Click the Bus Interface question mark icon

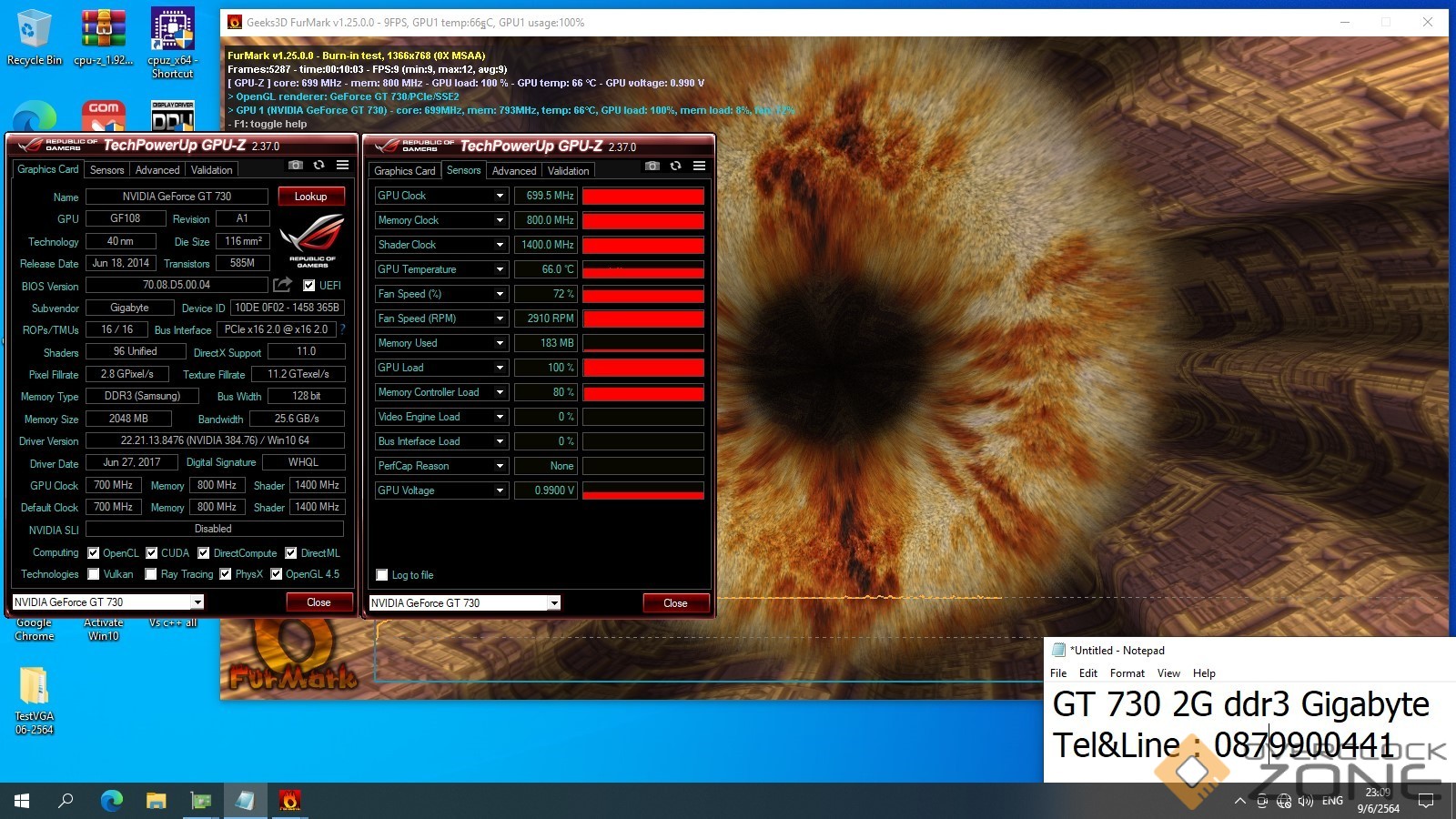[x=342, y=329]
